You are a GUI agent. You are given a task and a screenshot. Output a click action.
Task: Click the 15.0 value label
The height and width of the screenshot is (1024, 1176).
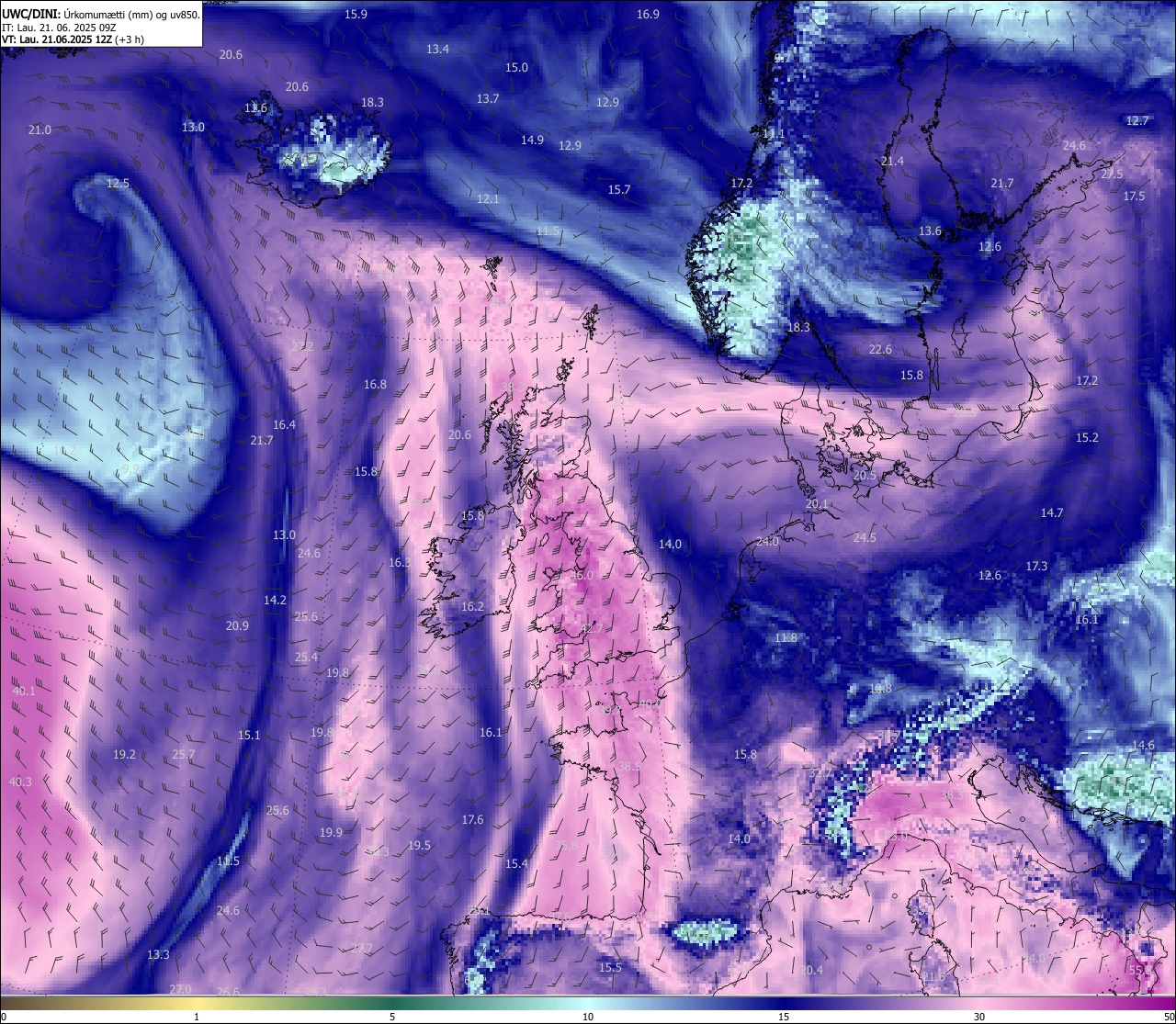[516, 68]
